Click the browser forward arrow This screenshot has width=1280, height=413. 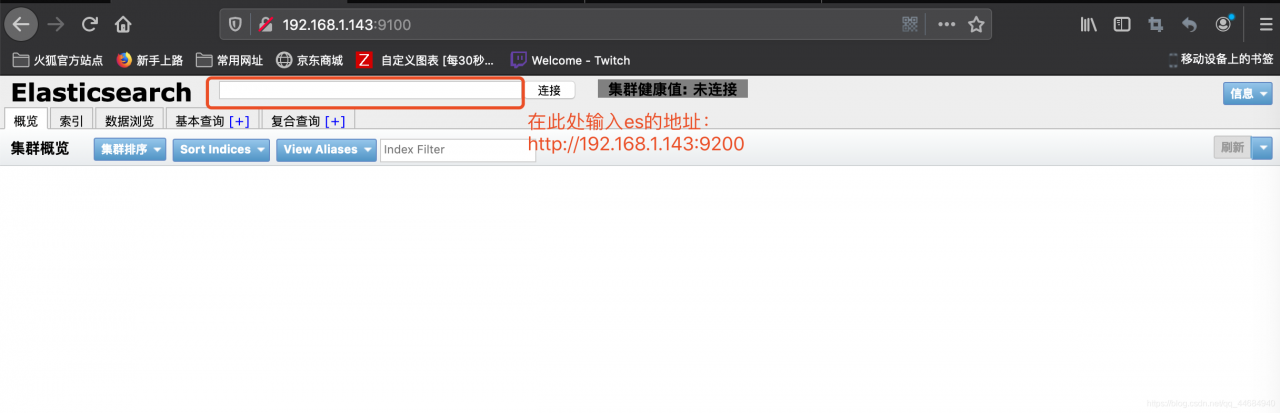click(x=56, y=24)
